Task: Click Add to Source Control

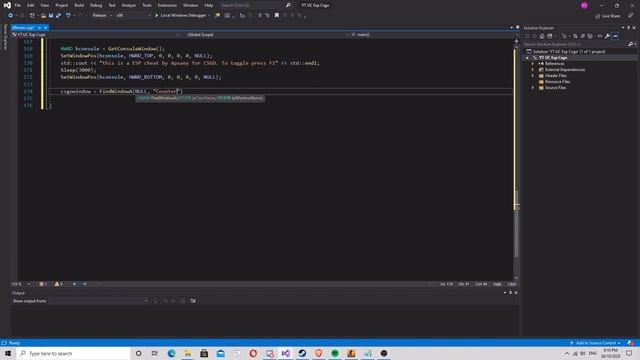Action: pos(596,343)
